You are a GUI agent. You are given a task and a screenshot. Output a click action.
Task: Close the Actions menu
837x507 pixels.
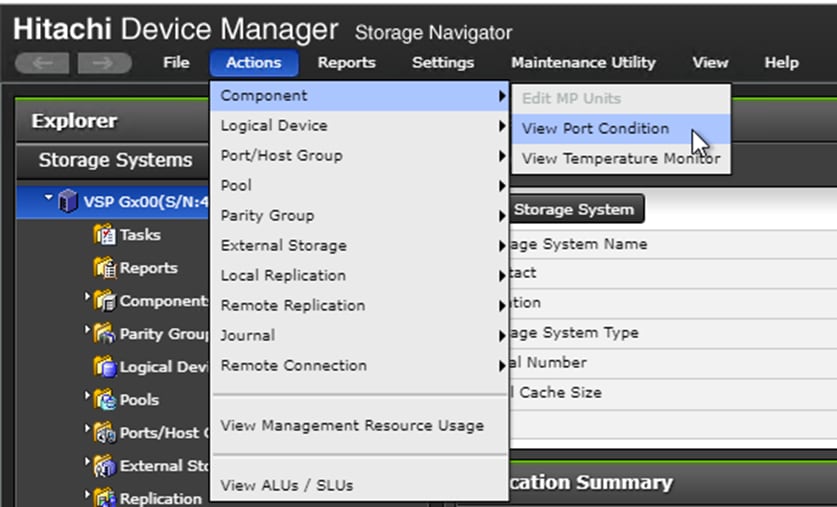click(254, 63)
